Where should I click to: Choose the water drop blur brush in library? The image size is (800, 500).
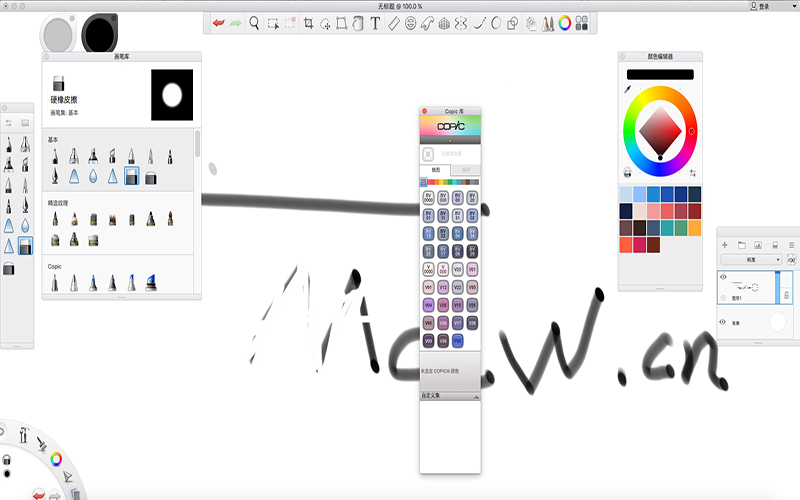[x=93, y=177]
